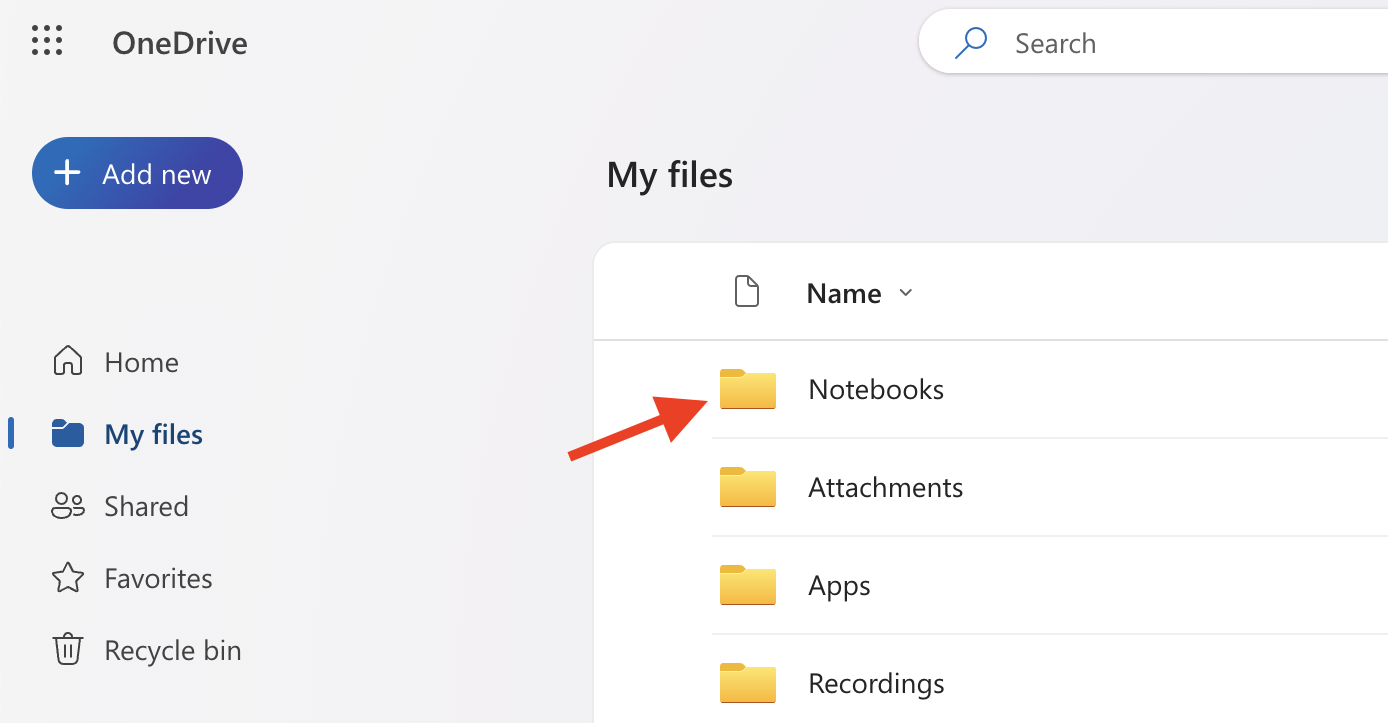Sort by Name column header
Viewport: 1388px width, 723px height.
pos(844,293)
